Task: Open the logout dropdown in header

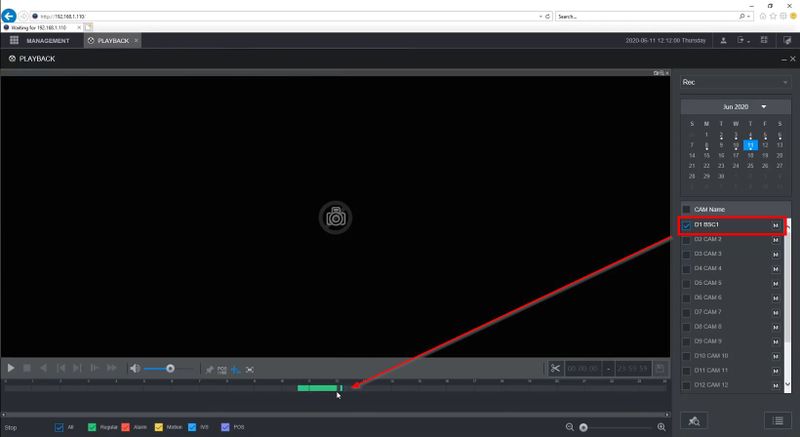Action: click(x=743, y=40)
